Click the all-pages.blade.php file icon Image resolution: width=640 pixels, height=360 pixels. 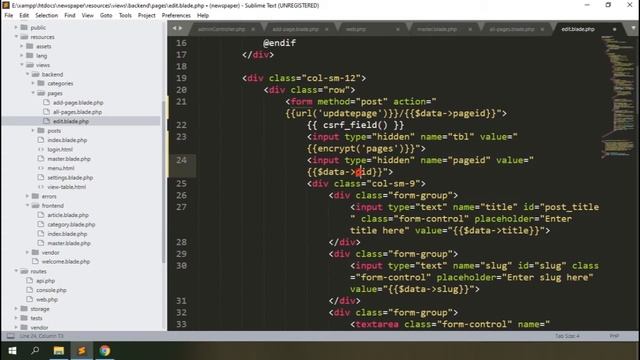coord(46,112)
